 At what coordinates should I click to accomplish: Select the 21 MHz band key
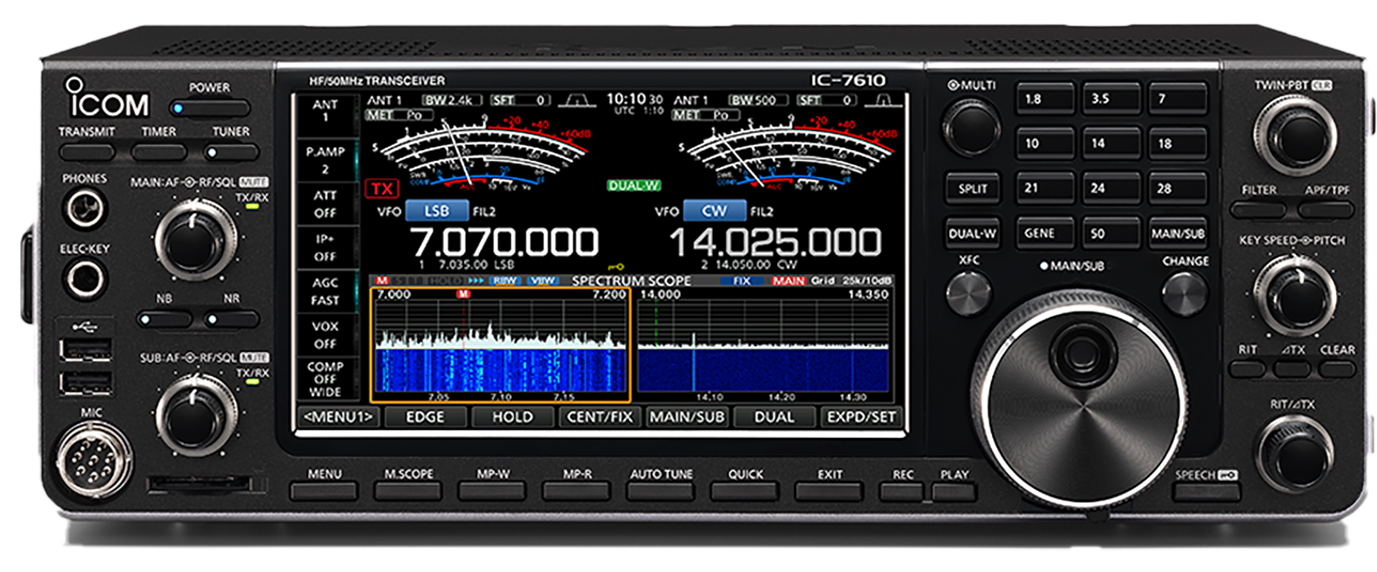(x=1046, y=188)
